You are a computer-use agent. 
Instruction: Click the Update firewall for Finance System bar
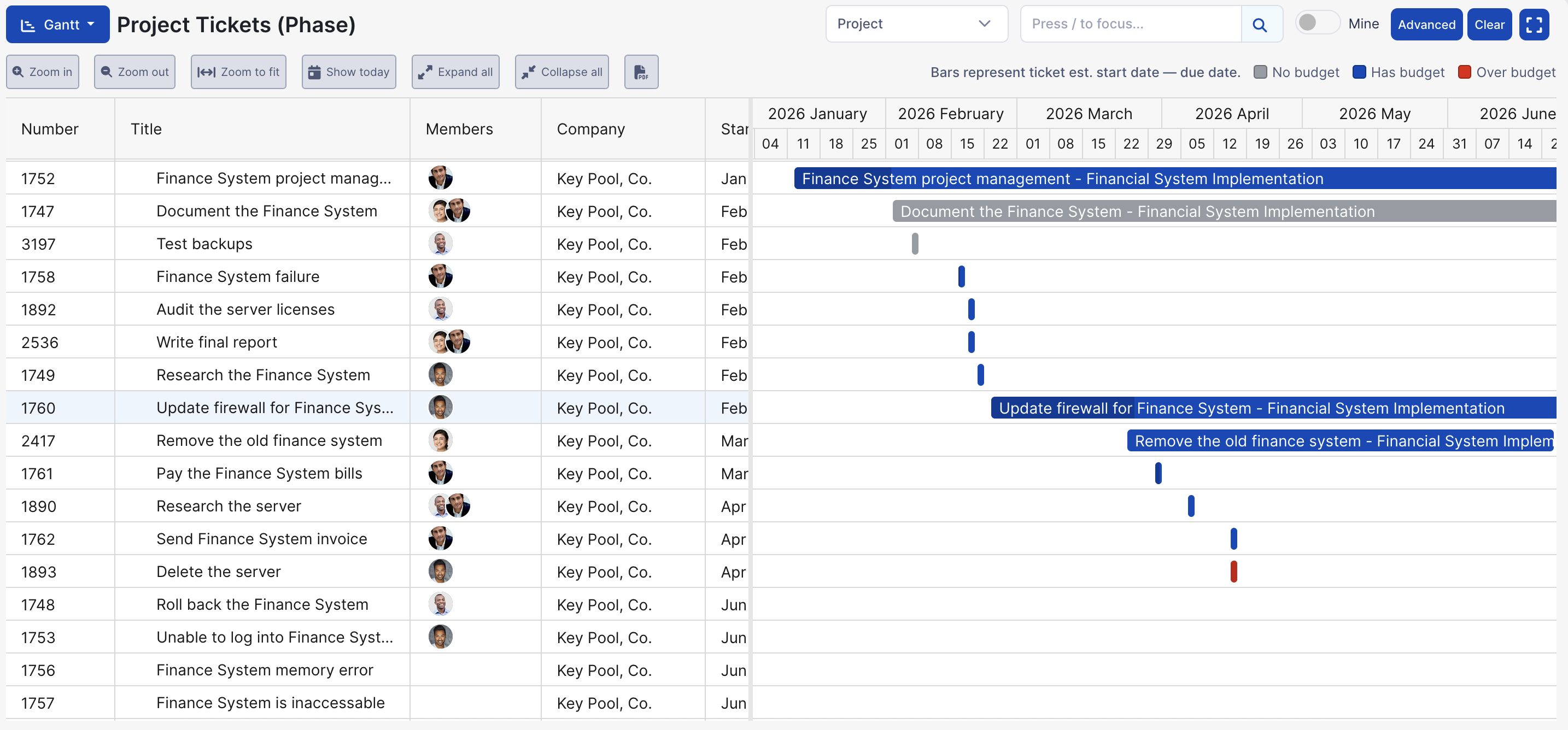pyautogui.click(x=1273, y=408)
